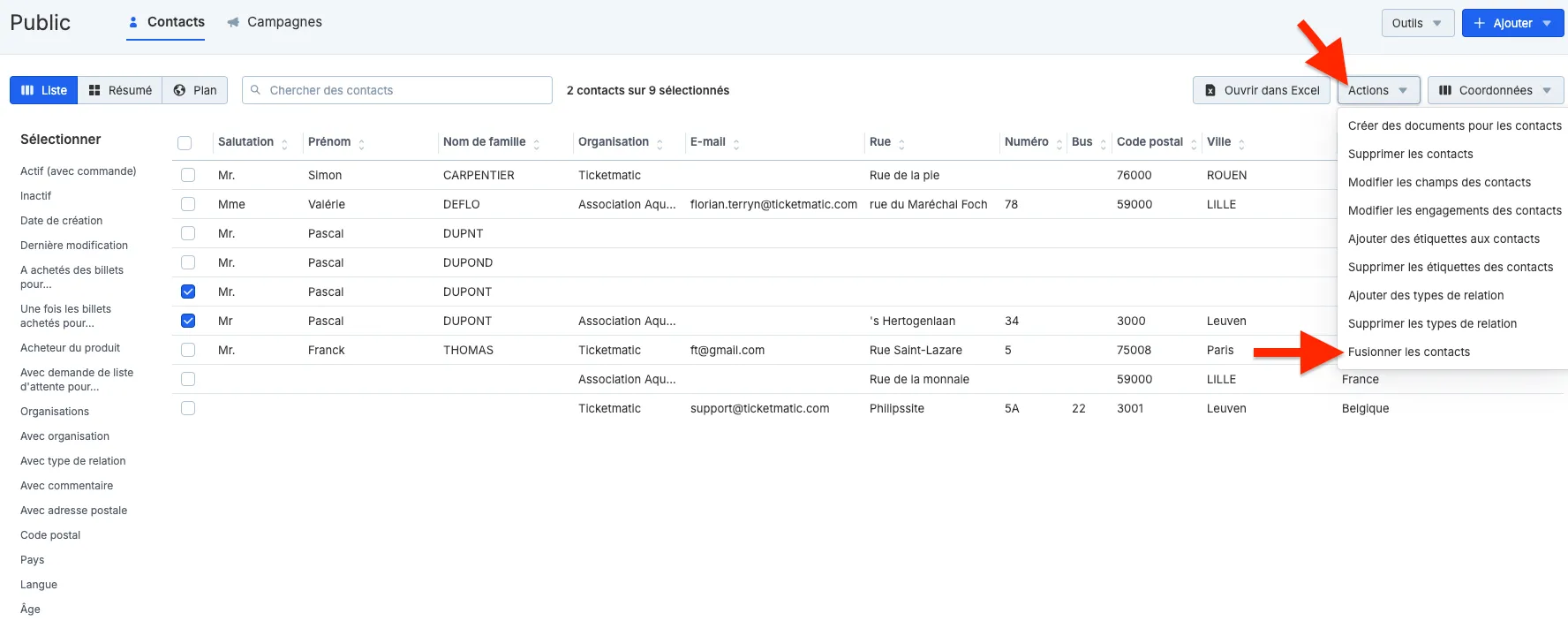Sort by Prénom column arrows
Viewport: 1568px width, 621px height.
(x=361, y=143)
